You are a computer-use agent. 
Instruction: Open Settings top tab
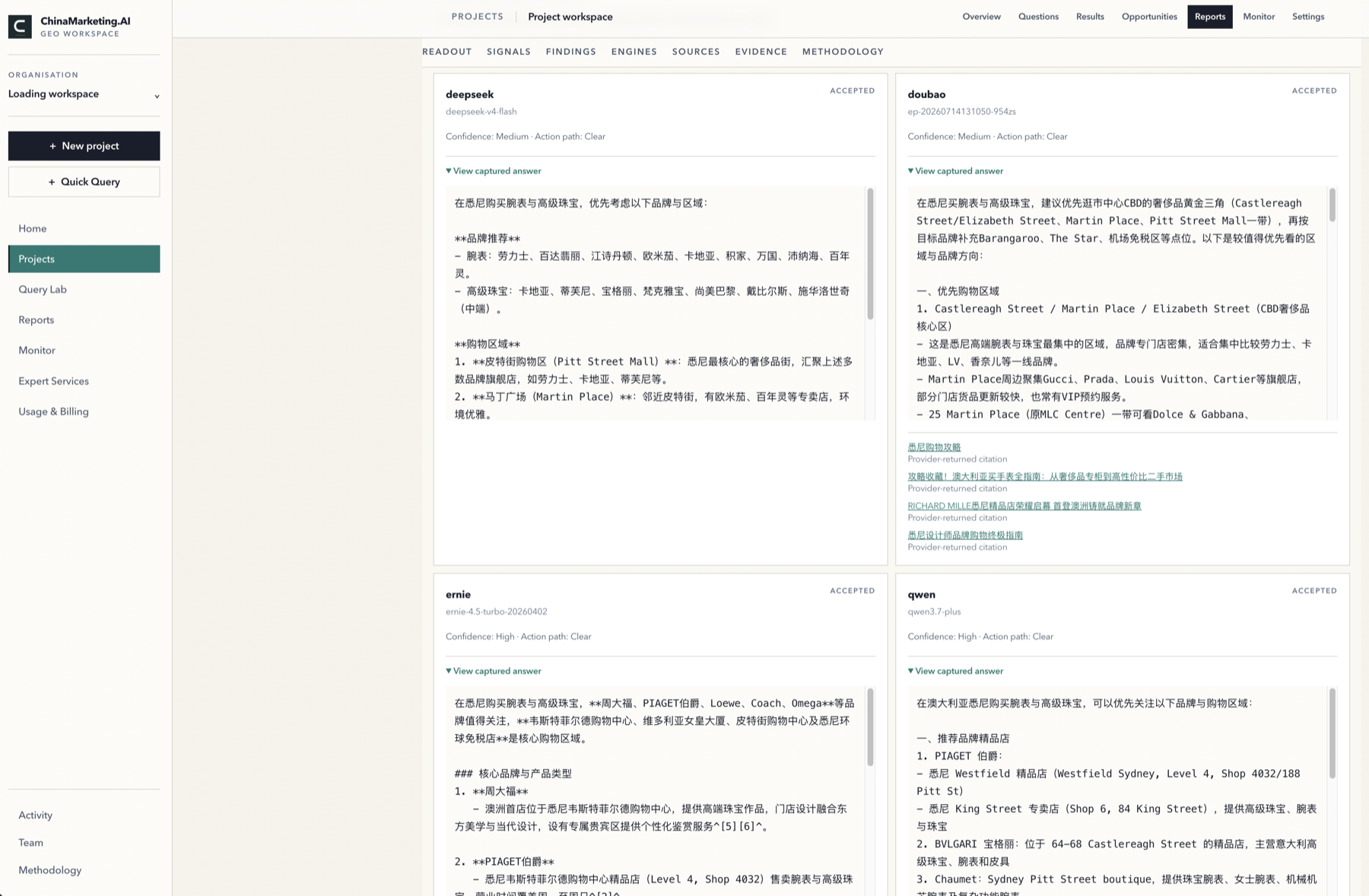coord(1308,17)
